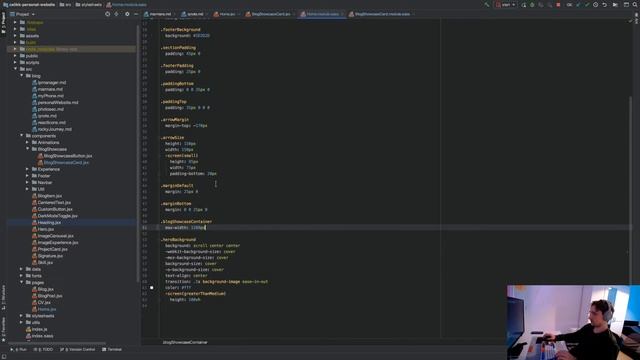
Task: Expand the scripts folder
Action: pyautogui.click(x=16, y=62)
